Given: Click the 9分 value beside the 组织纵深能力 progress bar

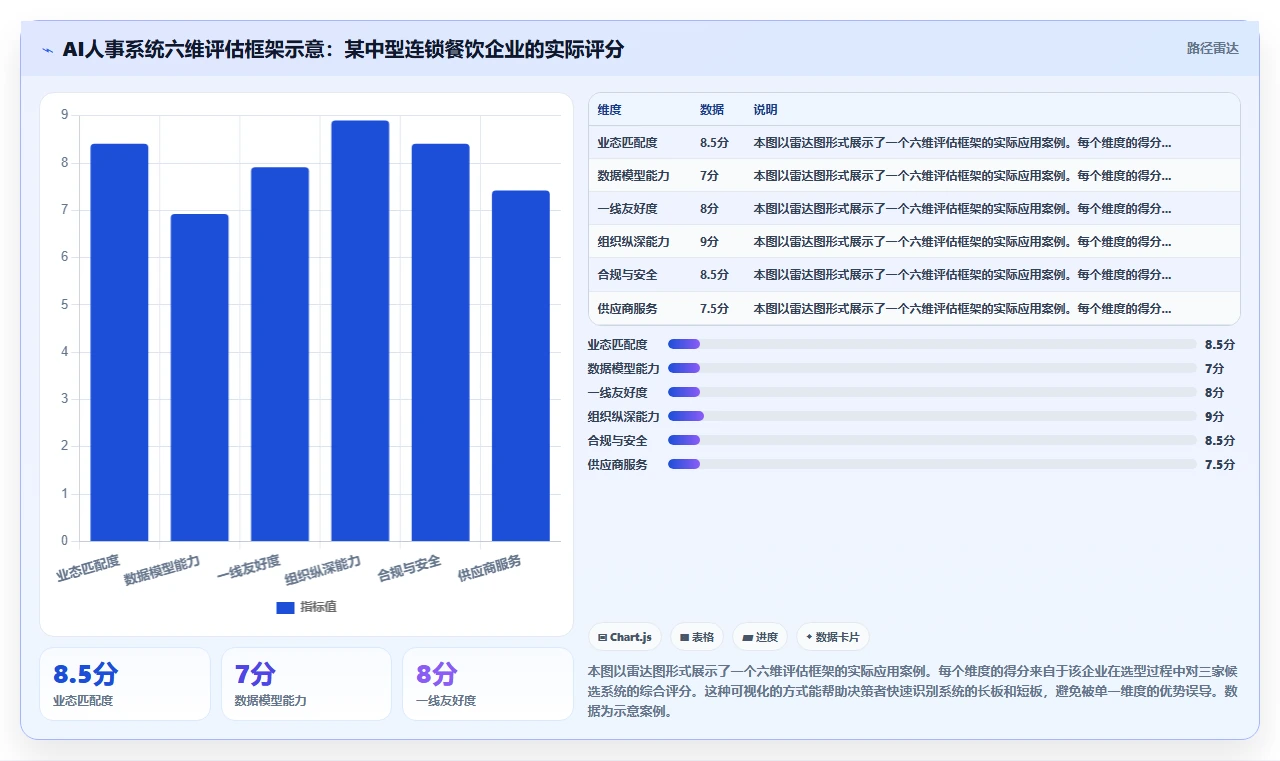Looking at the screenshot, I should point(1215,417).
